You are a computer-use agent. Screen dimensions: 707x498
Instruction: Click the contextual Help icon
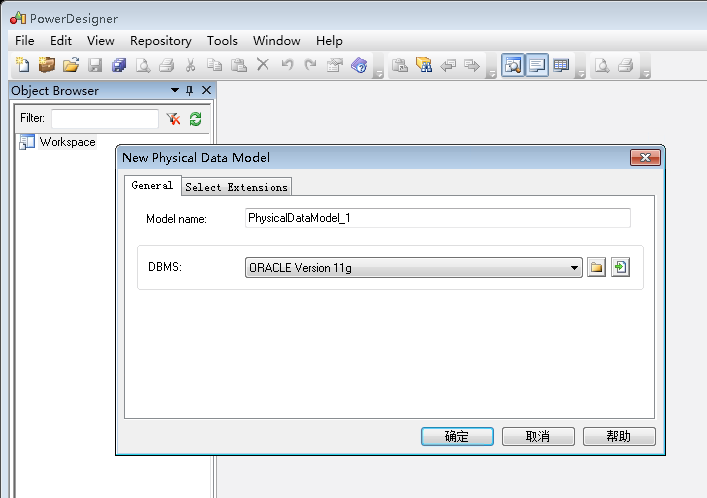[359, 65]
